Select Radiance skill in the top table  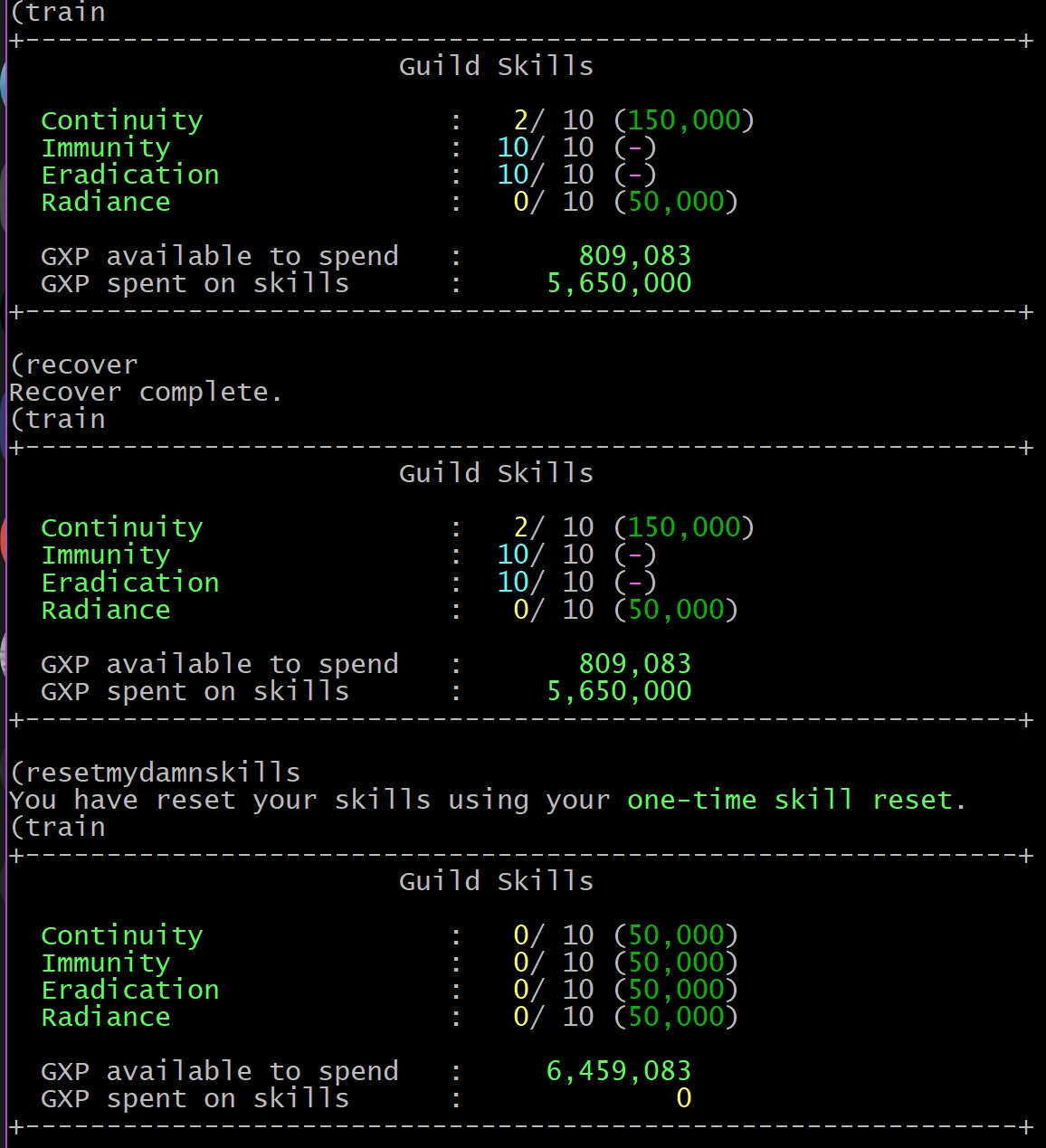[106, 202]
